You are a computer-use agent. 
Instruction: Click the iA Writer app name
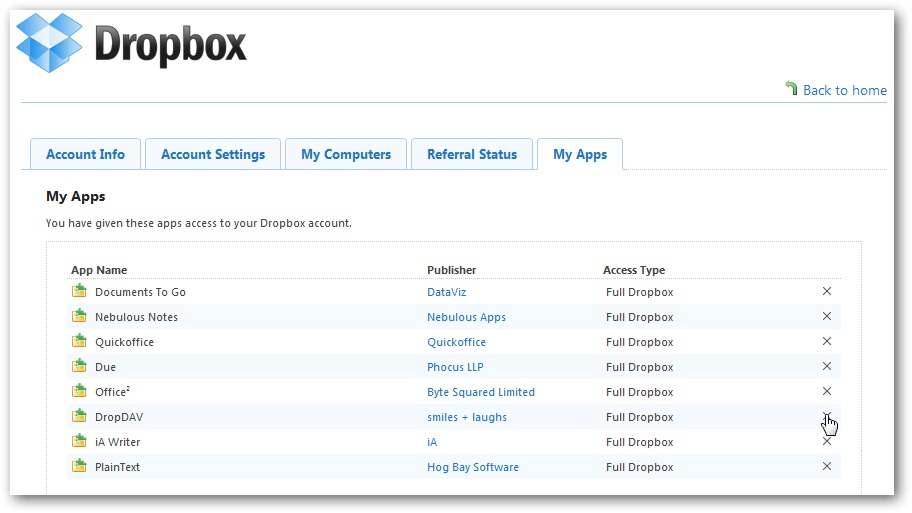[x=117, y=442]
